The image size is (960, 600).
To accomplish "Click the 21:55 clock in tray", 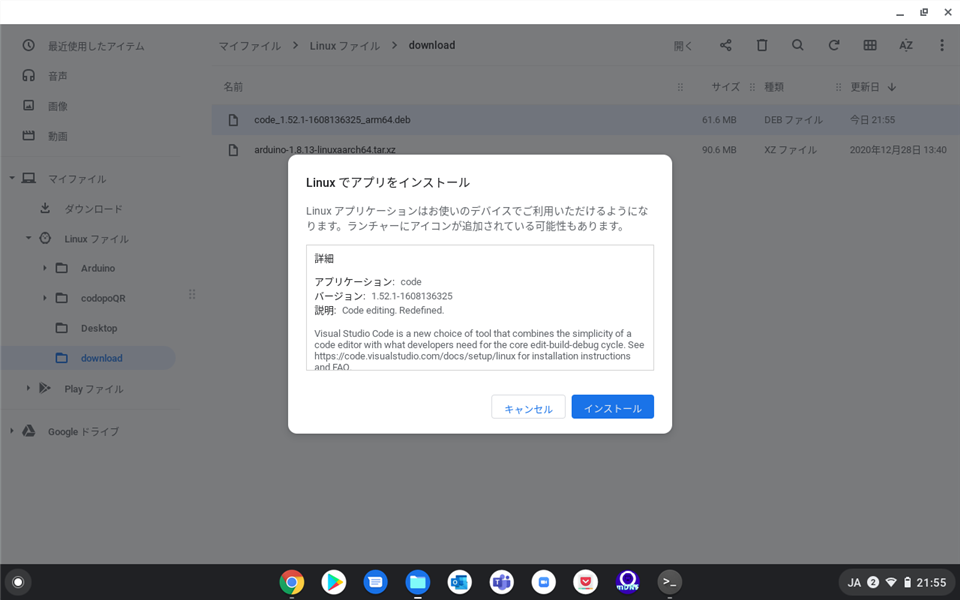I will click(x=931, y=583).
